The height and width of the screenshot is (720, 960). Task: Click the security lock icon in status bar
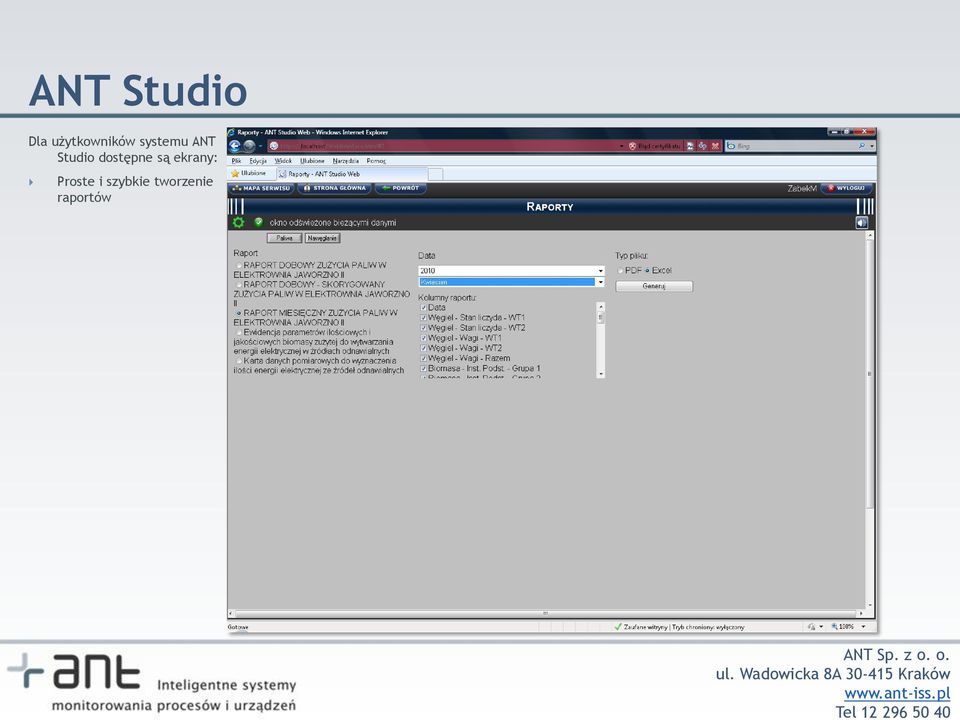(x=811, y=626)
